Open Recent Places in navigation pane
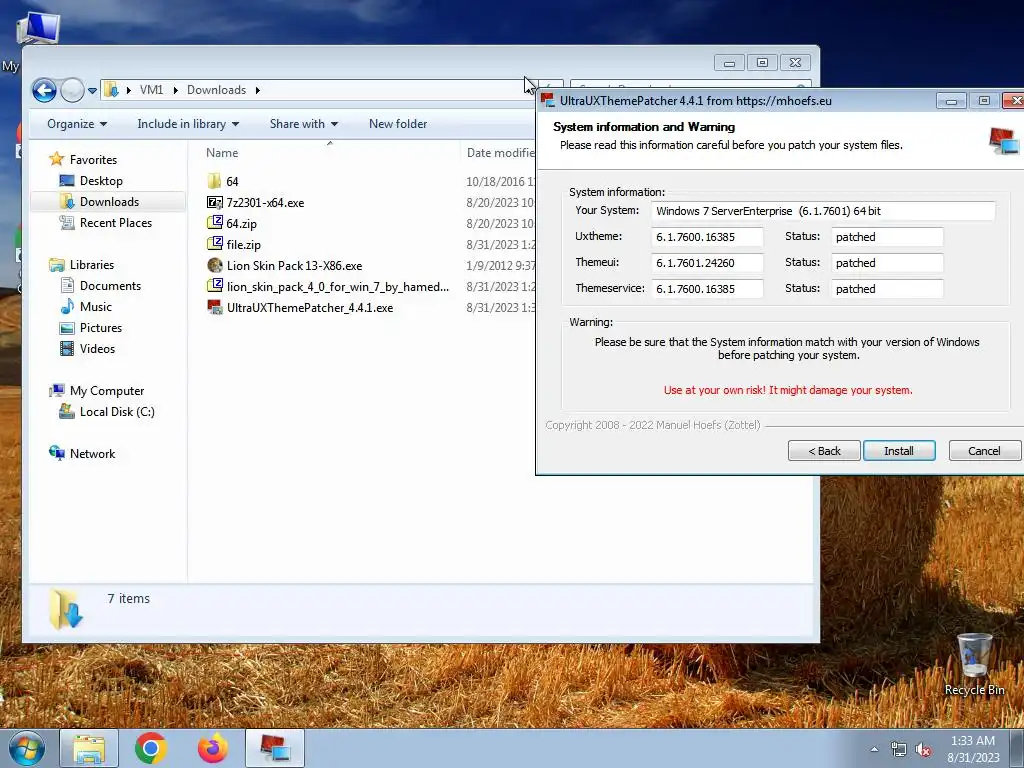Viewport: 1024px width, 768px height. [116, 223]
